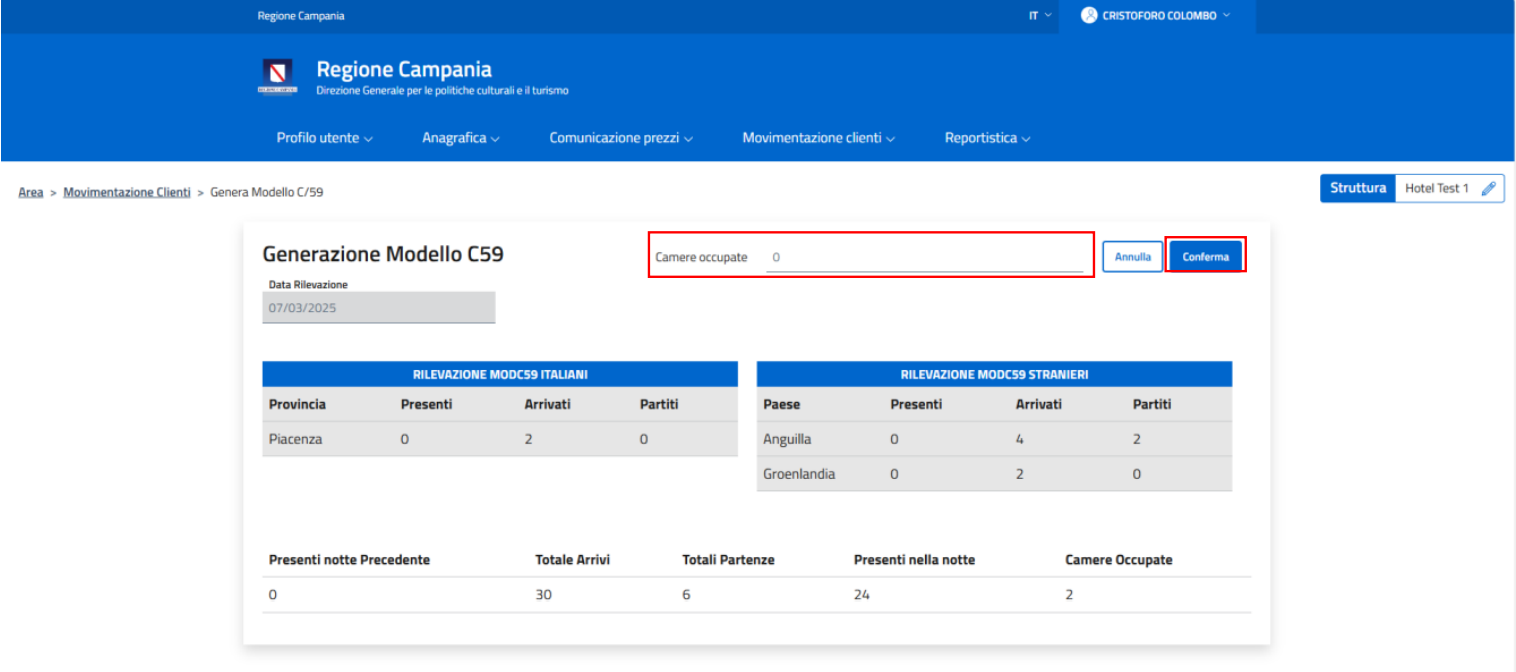Click the large Regione Campania header title
Image resolution: width=1516 pixels, height=672 pixels.
point(404,69)
